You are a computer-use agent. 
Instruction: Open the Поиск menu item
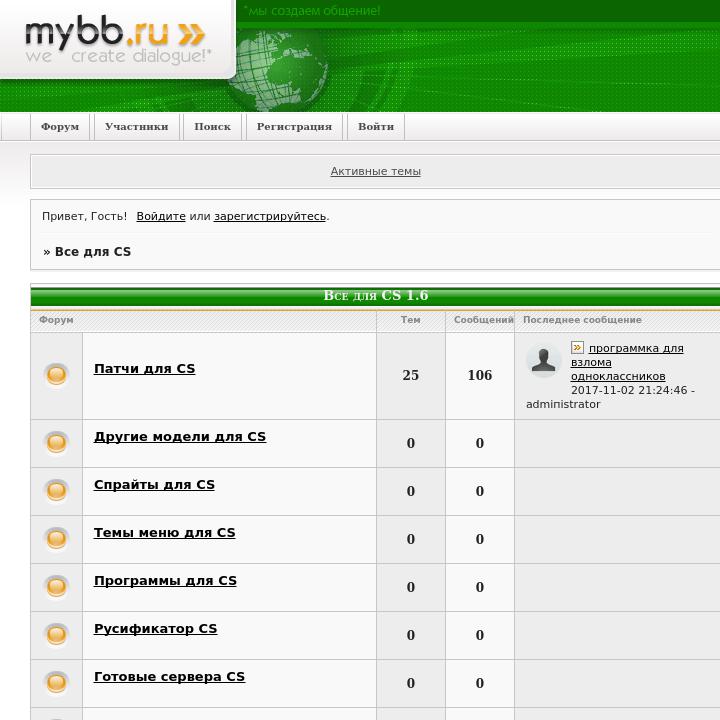point(212,127)
